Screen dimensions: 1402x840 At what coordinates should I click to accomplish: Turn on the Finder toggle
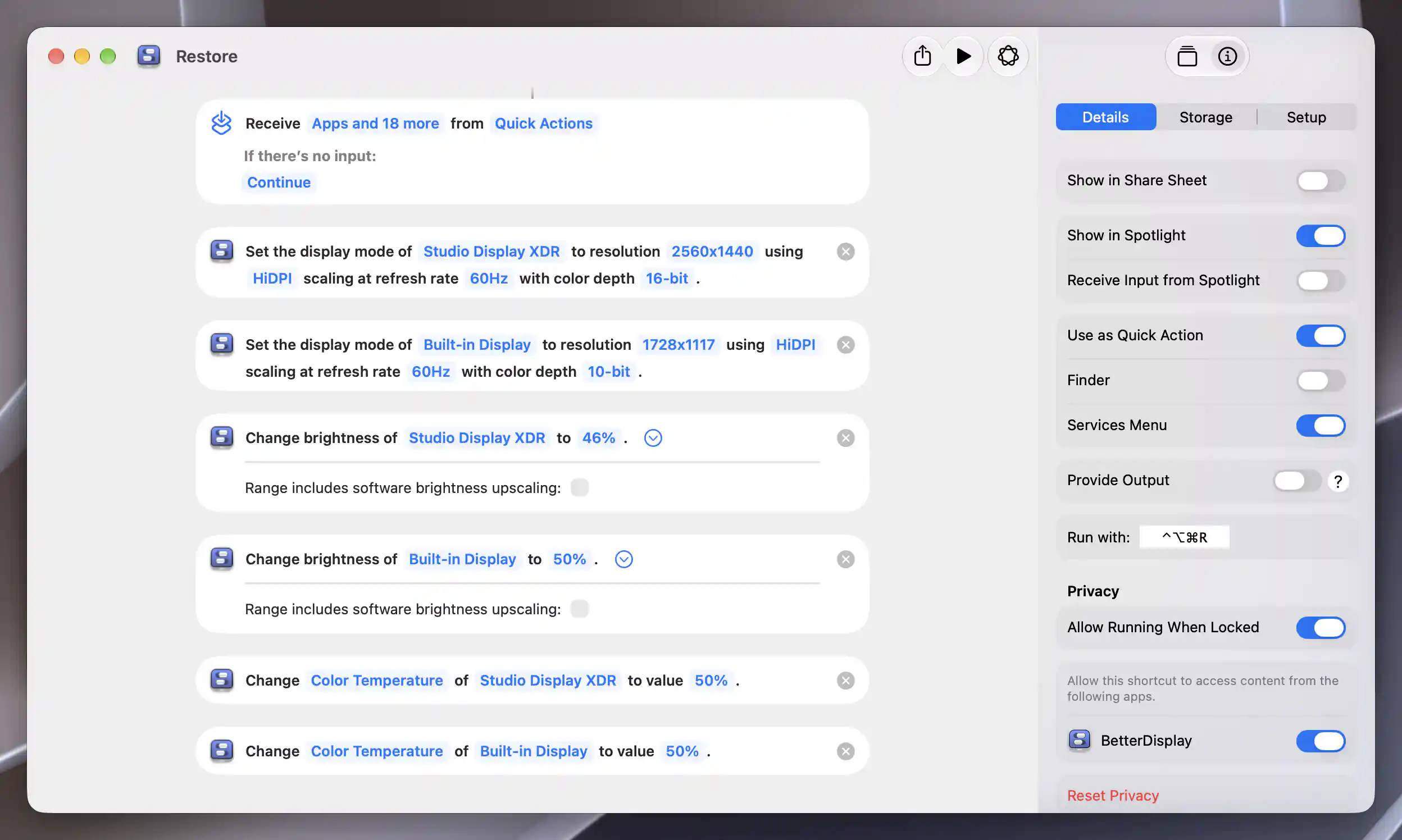(1321, 380)
